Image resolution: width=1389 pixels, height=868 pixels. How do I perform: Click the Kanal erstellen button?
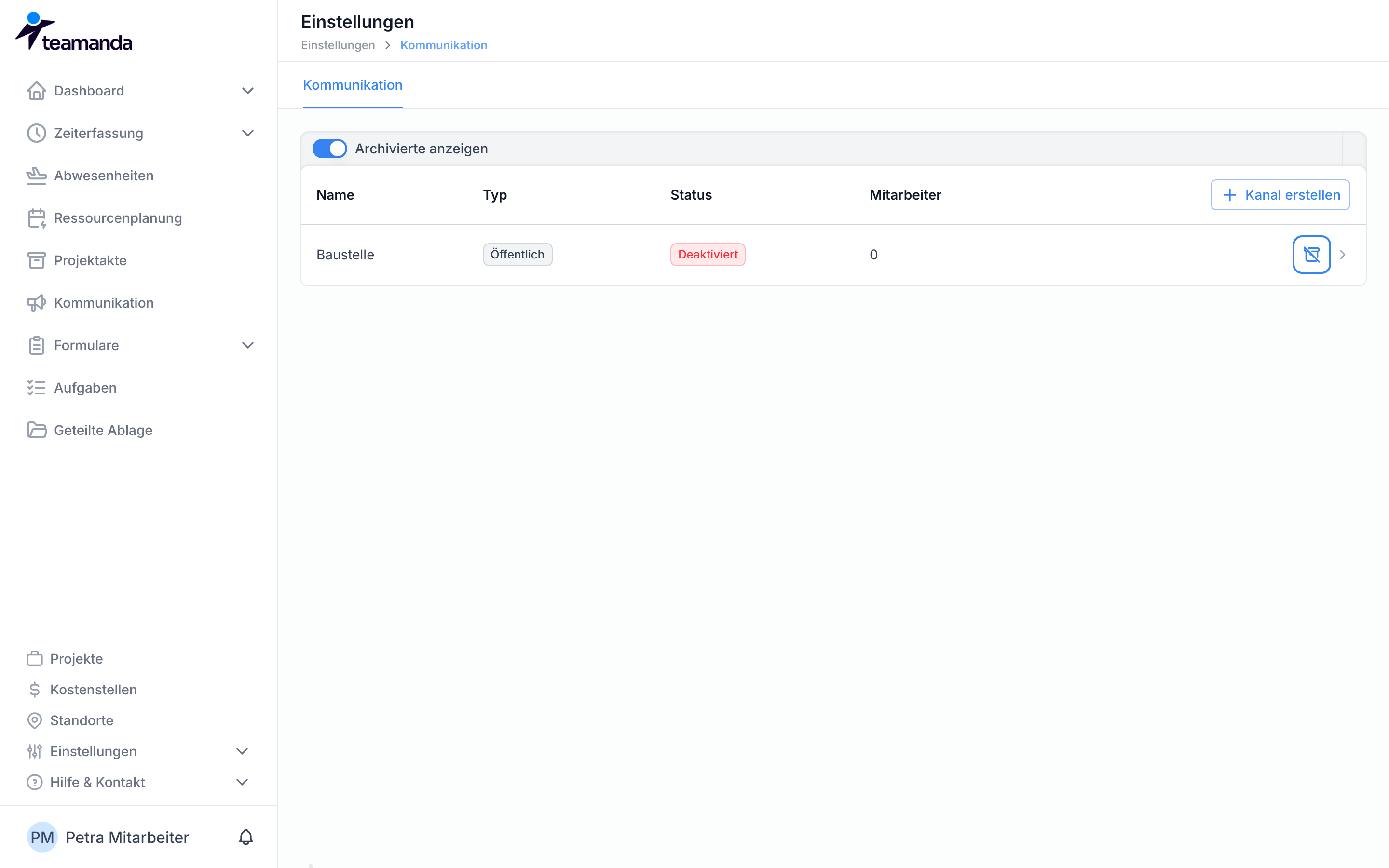pos(1280,195)
